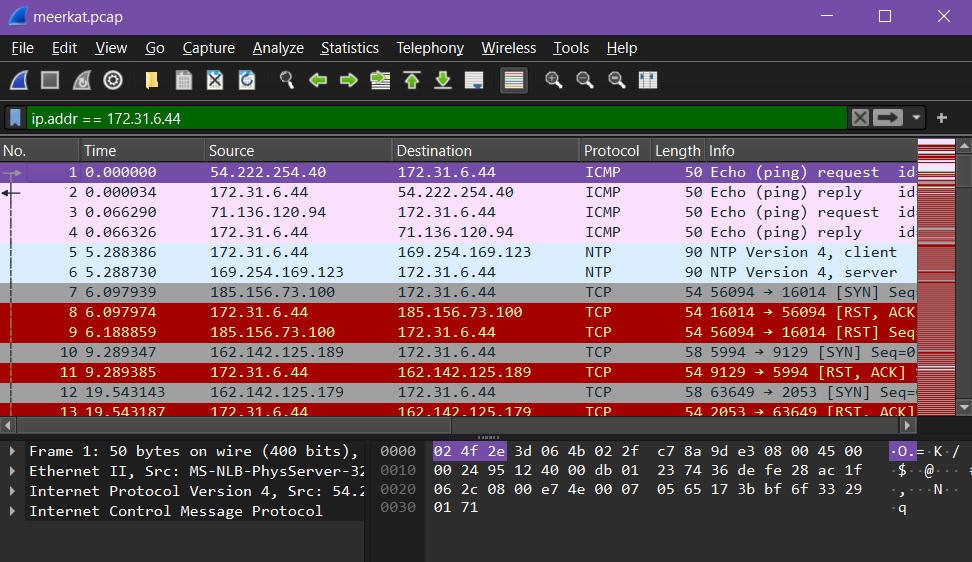The height and width of the screenshot is (562, 972).
Task: Close this capture file icon
Action: [214, 80]
